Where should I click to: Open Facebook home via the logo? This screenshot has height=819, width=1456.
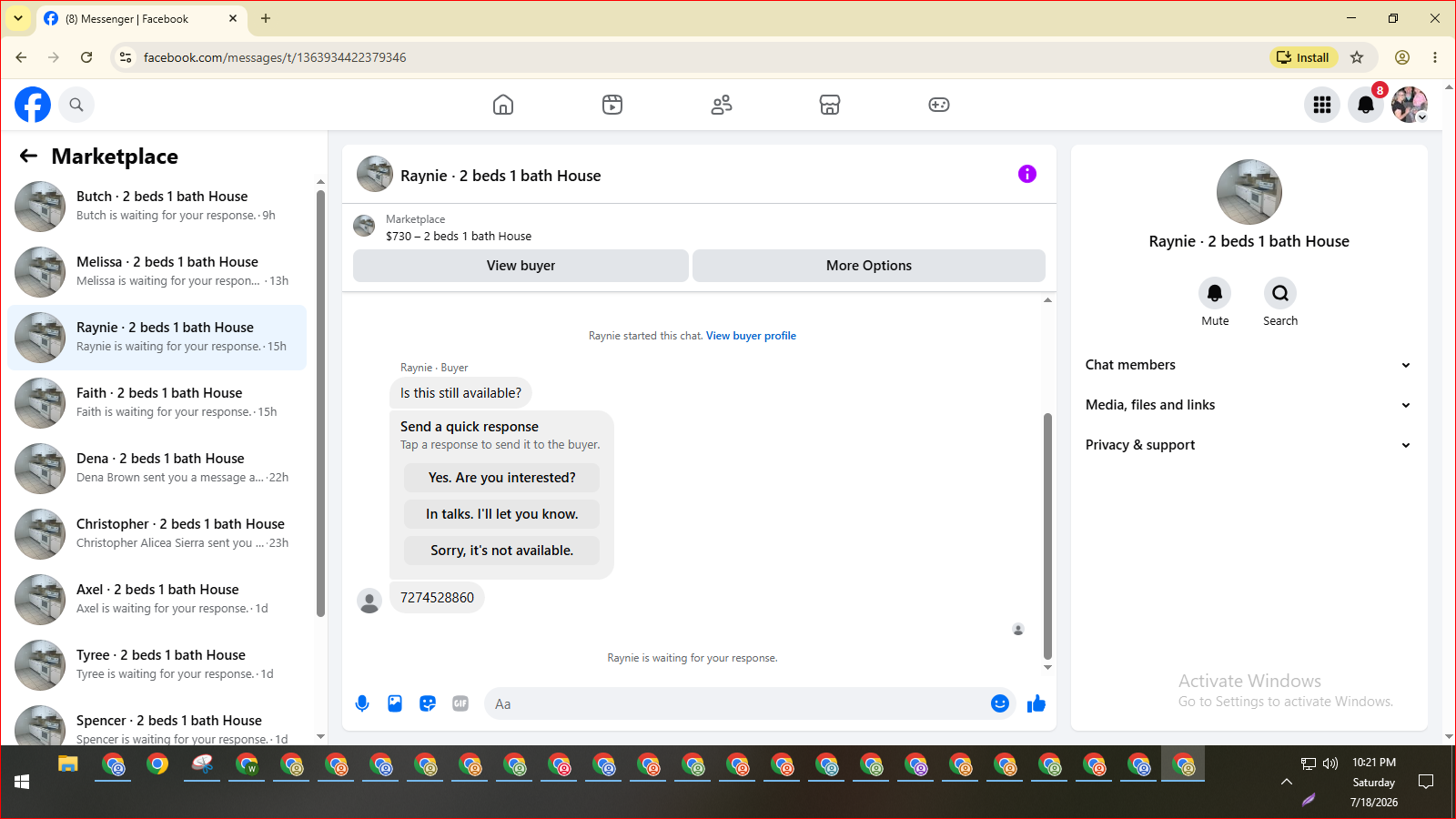pos(33,105)
